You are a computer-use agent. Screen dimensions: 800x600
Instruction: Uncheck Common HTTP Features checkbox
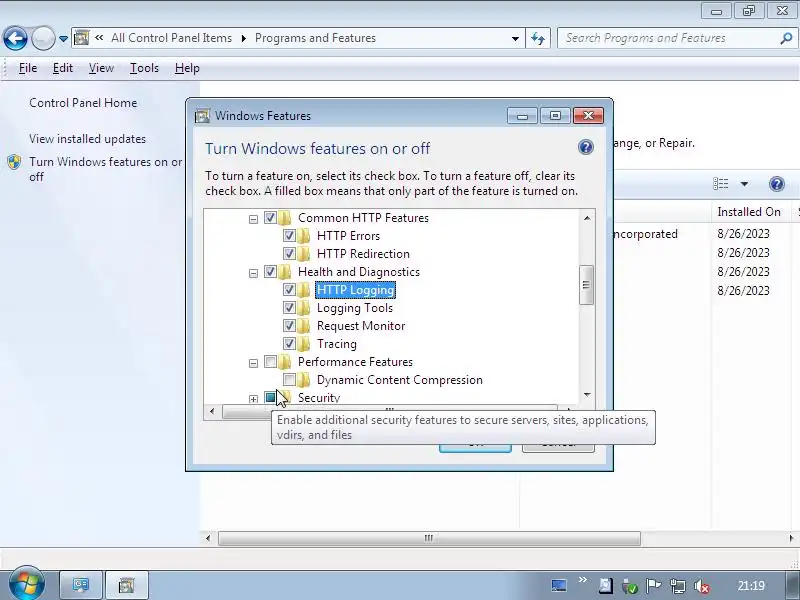[x=270, y=218]
